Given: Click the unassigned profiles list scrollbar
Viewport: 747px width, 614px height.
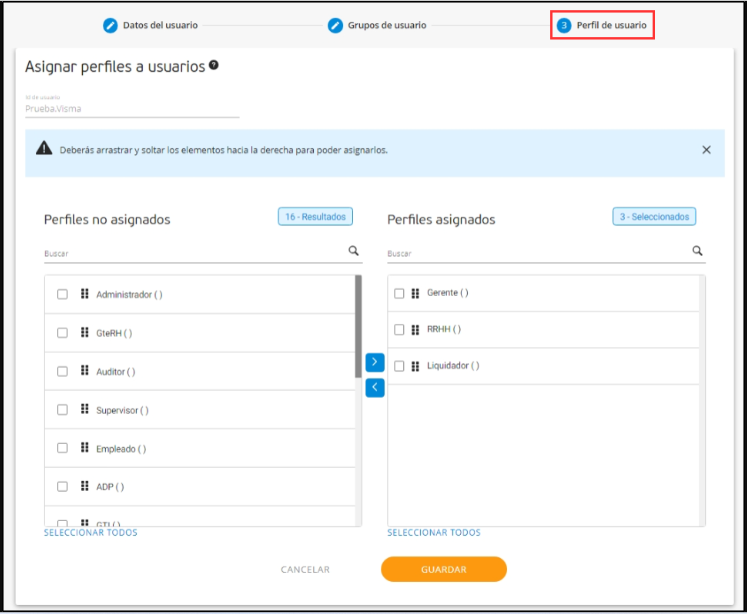Looking at the screenshot, I should coord(358,326).
